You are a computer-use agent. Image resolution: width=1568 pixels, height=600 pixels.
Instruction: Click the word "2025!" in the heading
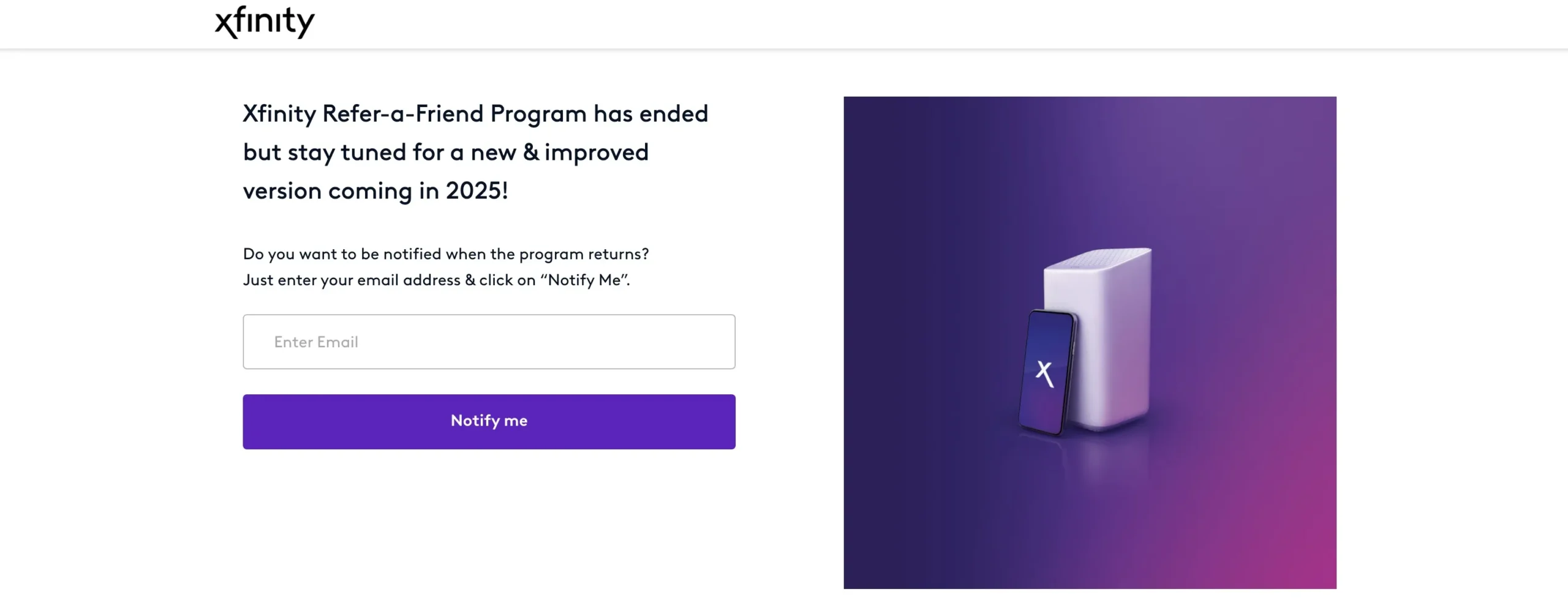pyautogui.click(x=477, y=191)
